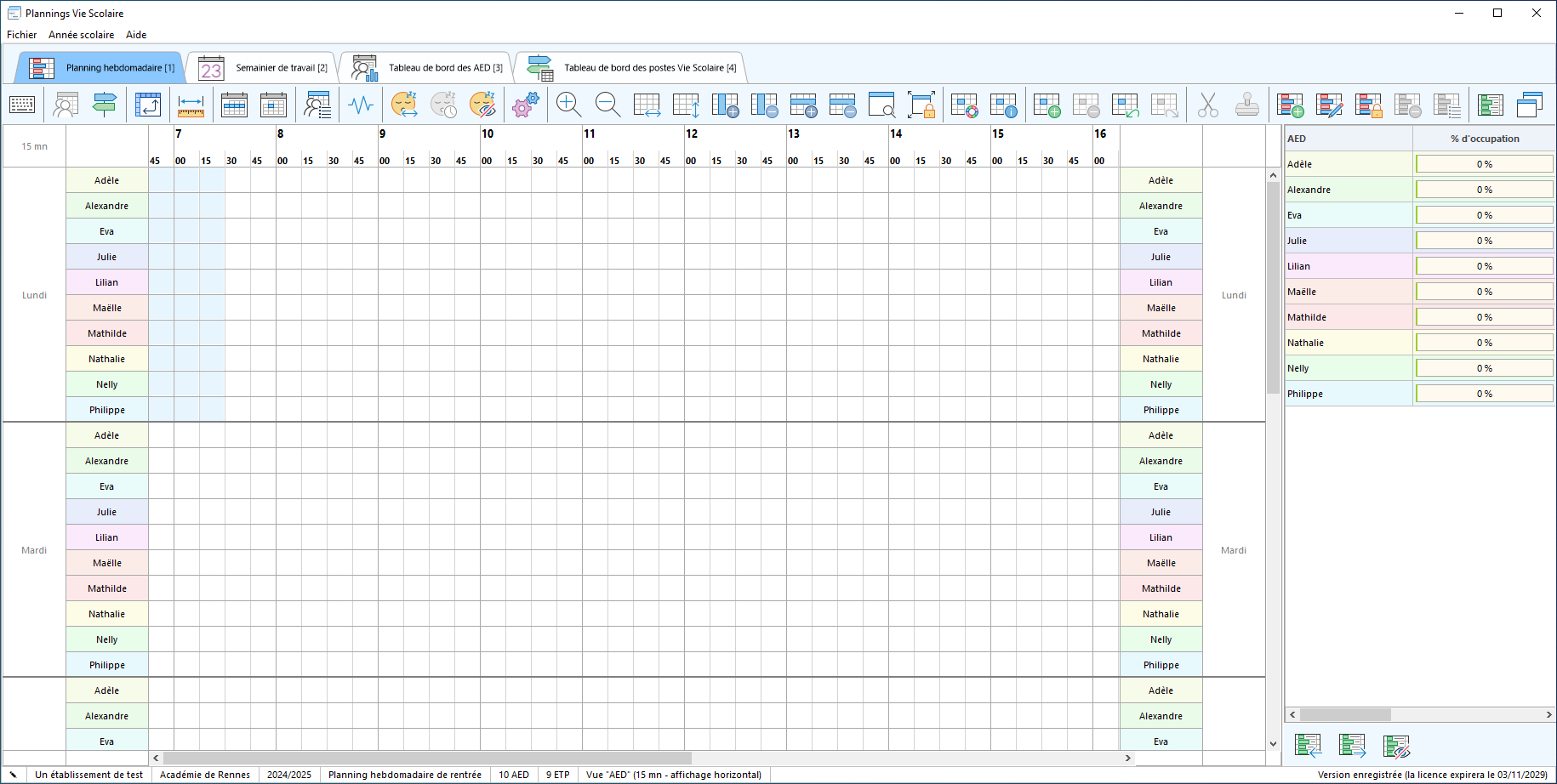Click the window search magnifier icon

[x=881, y=105]
